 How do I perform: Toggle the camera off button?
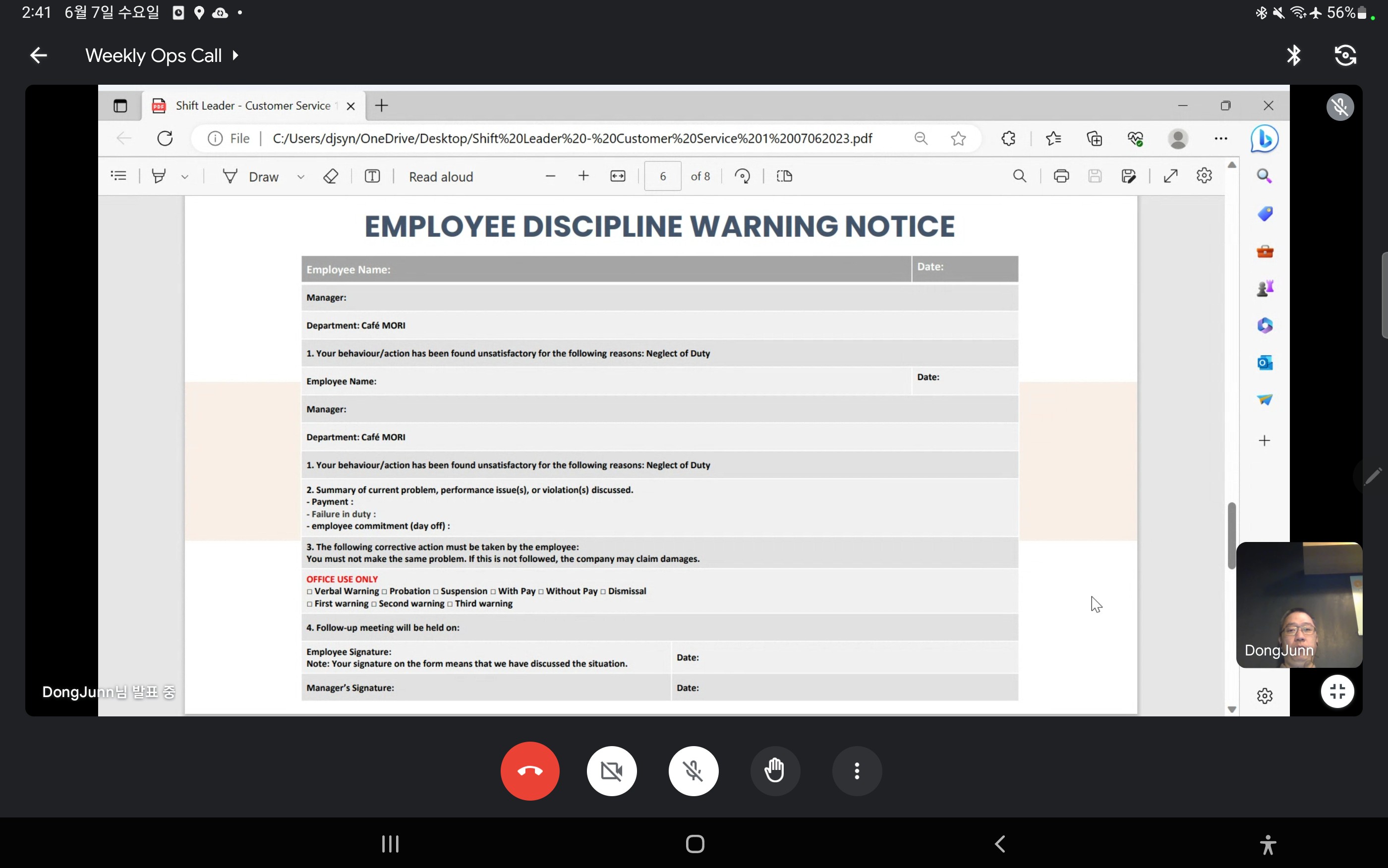coord(612,770)
